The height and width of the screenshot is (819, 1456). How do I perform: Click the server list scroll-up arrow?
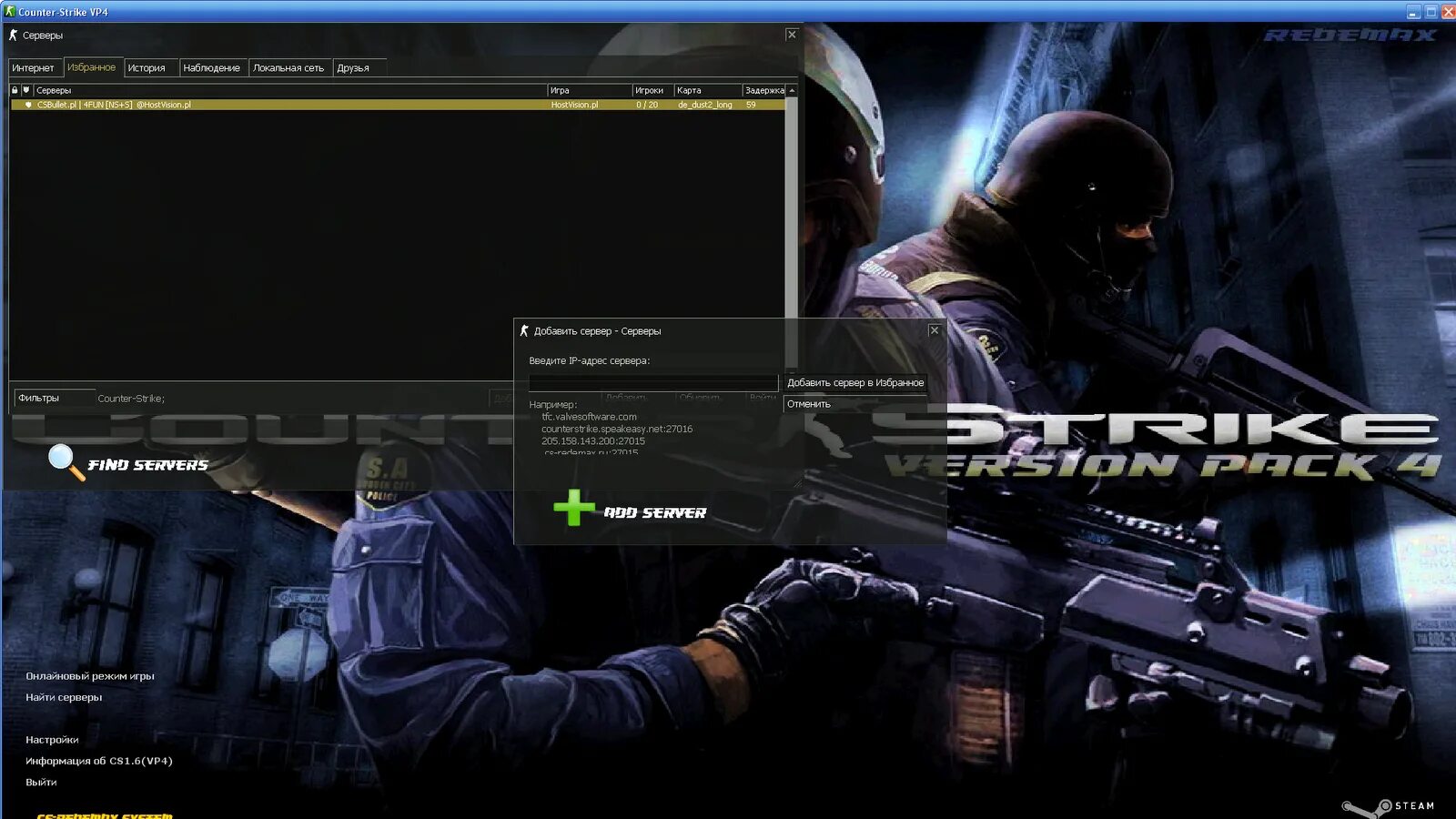pos(792,90)
